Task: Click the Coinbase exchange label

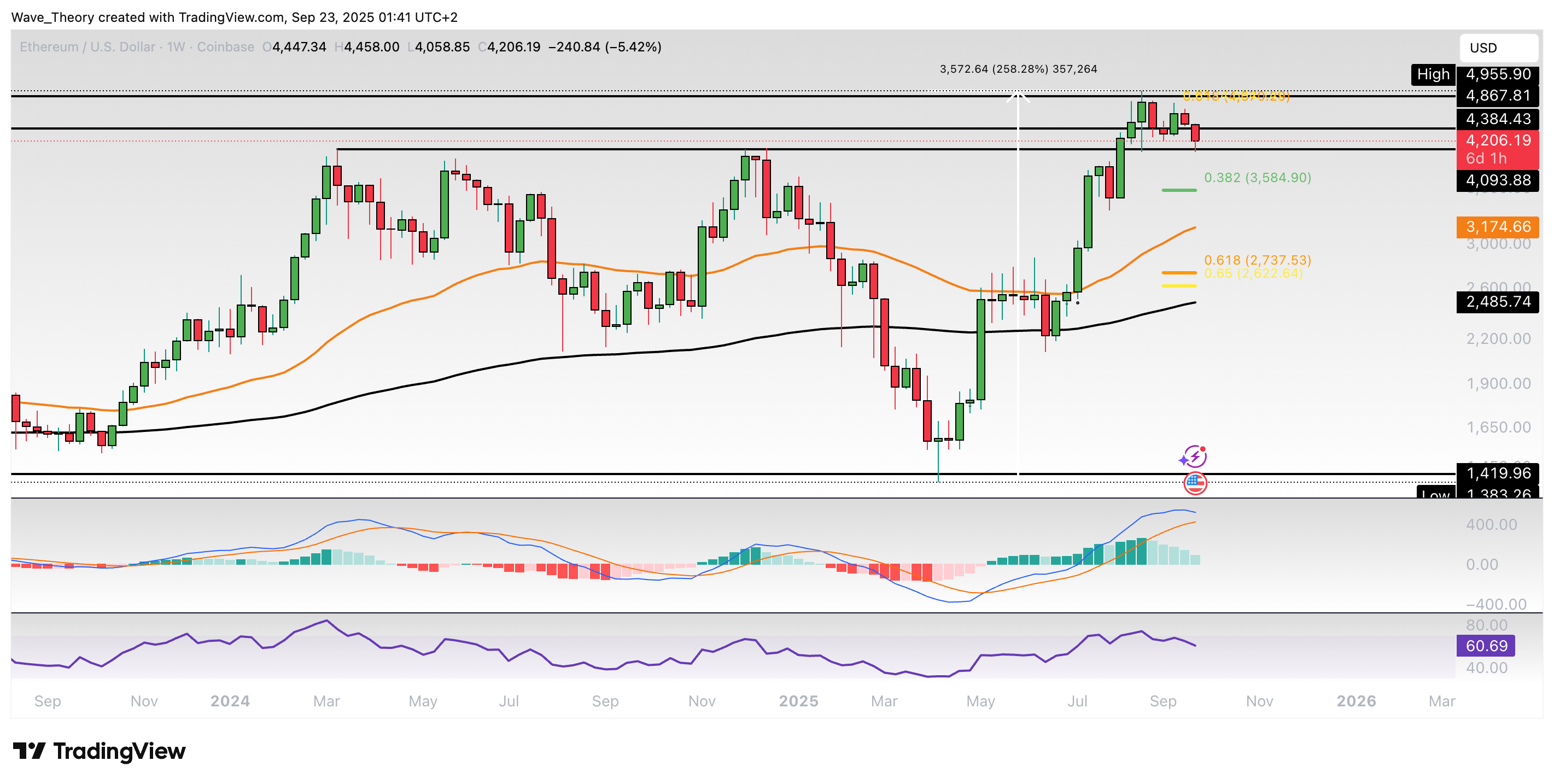Action: click(225, 47)
